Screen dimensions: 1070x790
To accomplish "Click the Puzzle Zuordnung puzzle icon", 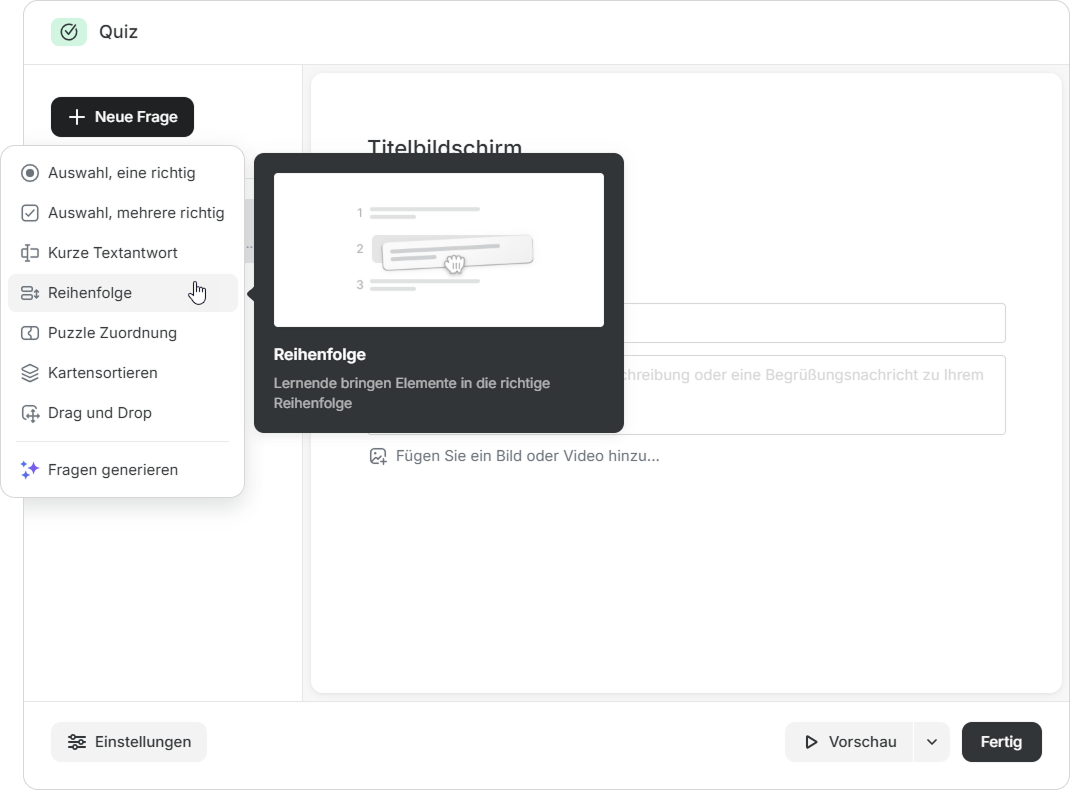I will pos(30,333).
